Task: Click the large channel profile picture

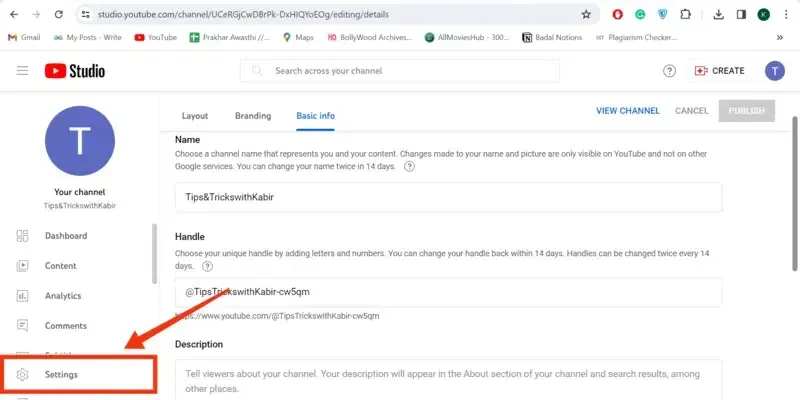Action: (80, 141)
